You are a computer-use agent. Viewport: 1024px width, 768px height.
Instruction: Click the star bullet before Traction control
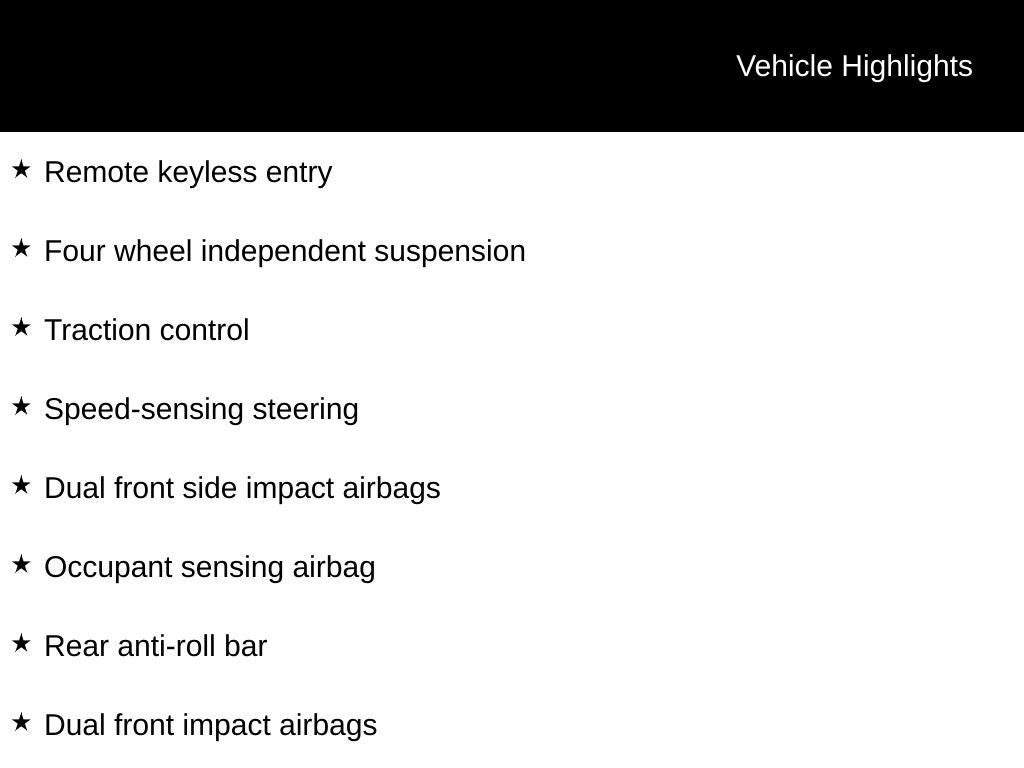[x=21, y=328]
